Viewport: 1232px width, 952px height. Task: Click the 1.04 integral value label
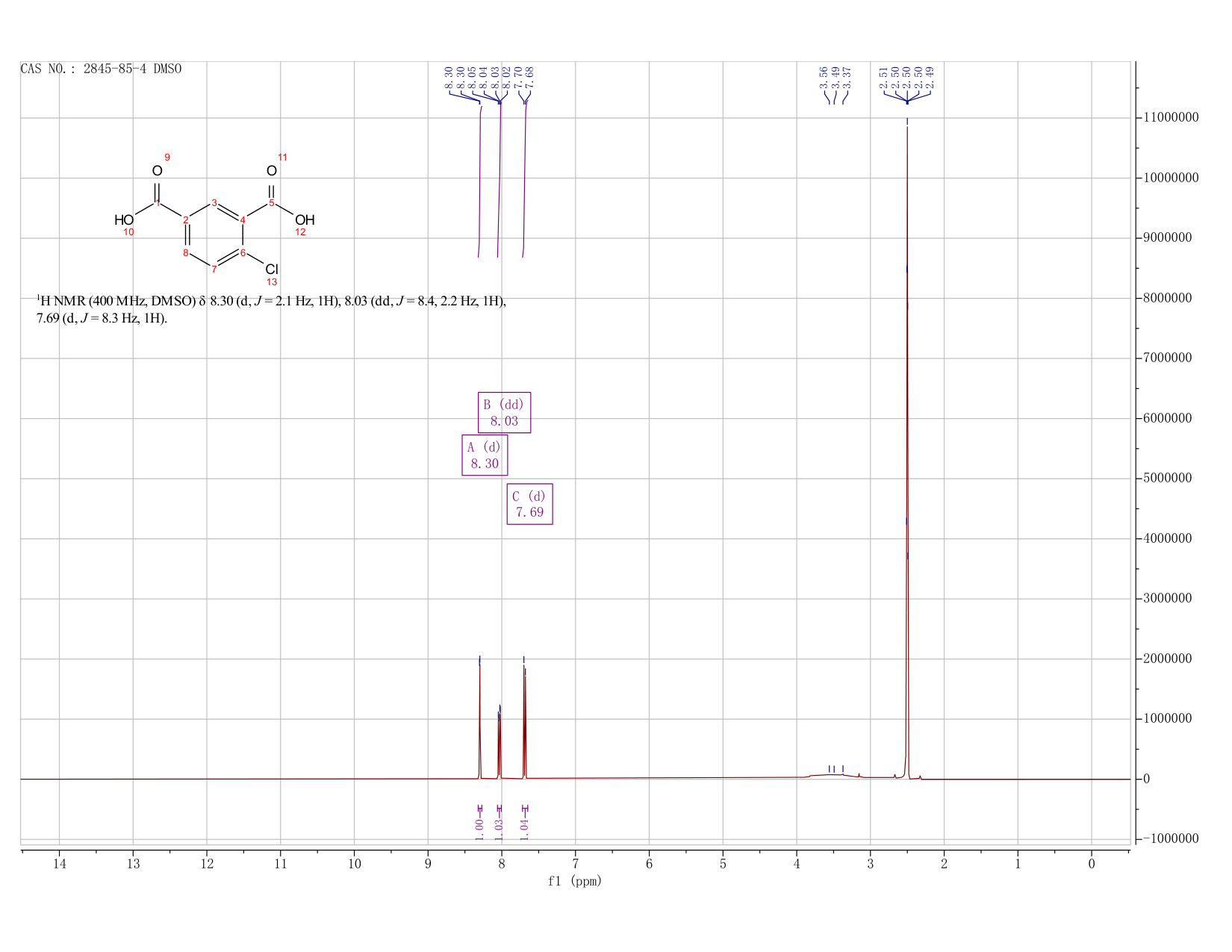coord(524,829)
